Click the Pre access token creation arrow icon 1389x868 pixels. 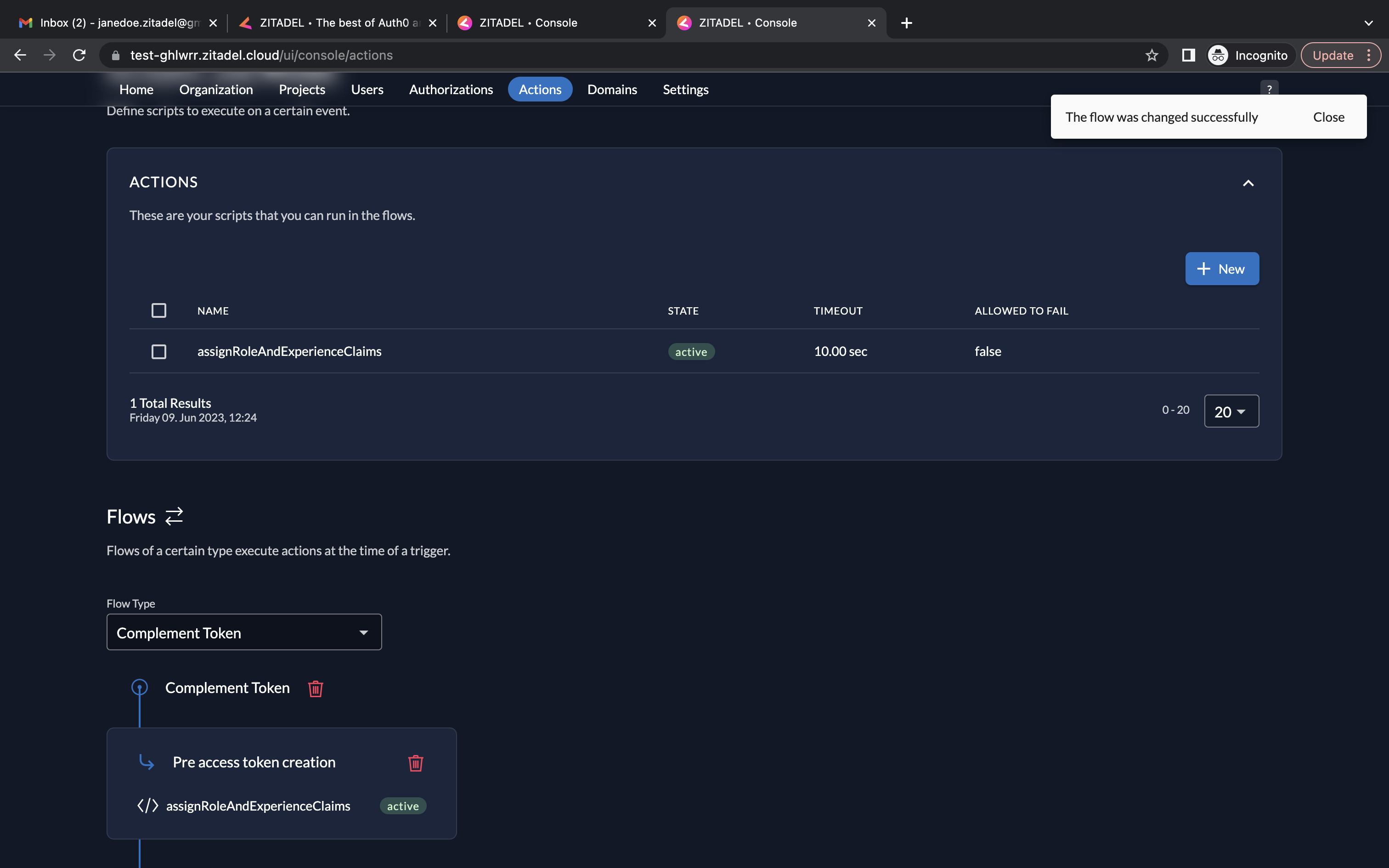coord(147,762)
